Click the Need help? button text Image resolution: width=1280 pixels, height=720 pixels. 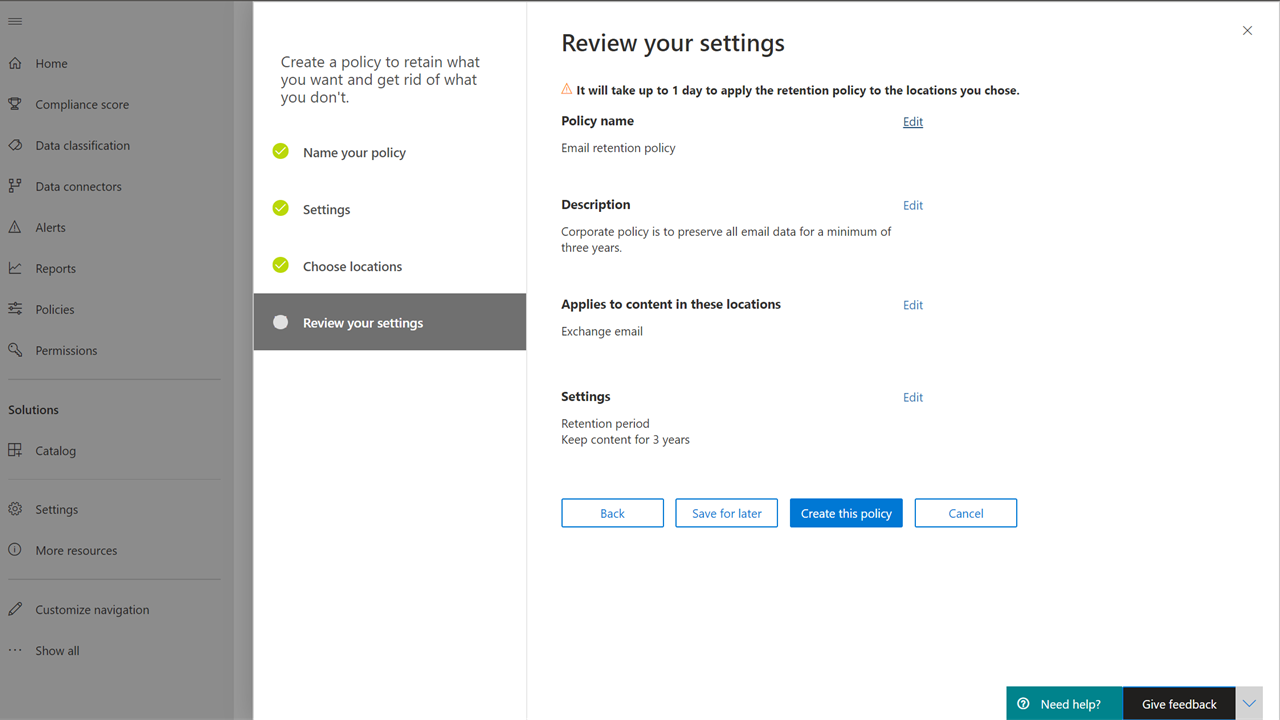point(1070,704)
